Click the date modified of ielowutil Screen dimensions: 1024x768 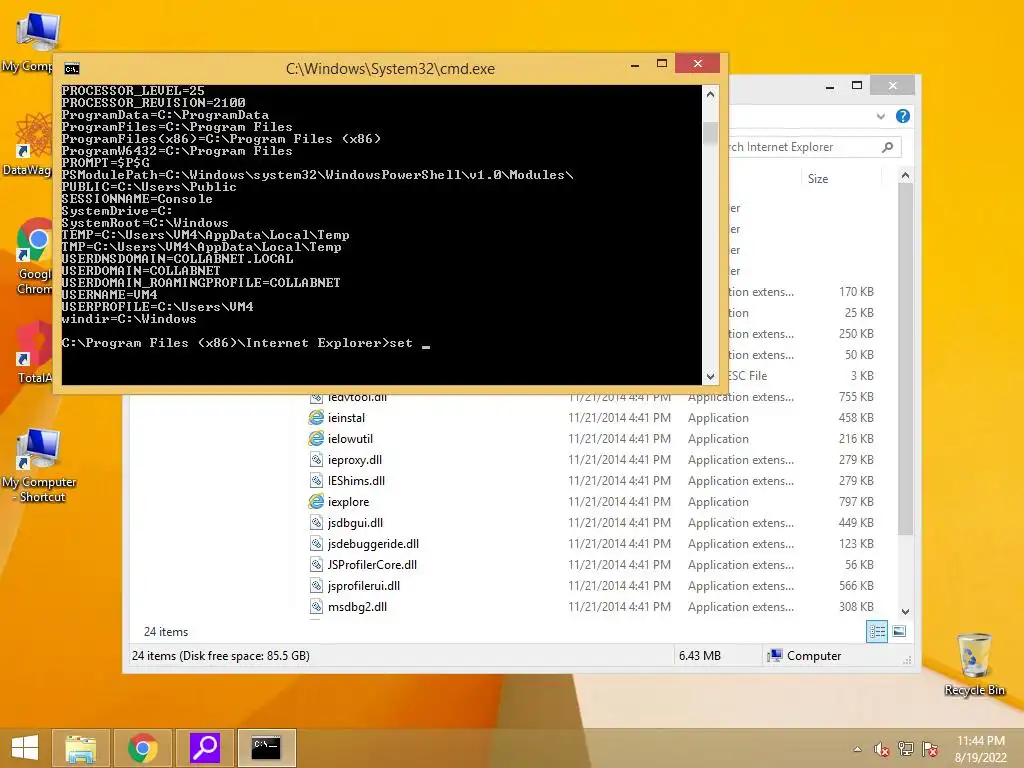(x=619, y=439)
